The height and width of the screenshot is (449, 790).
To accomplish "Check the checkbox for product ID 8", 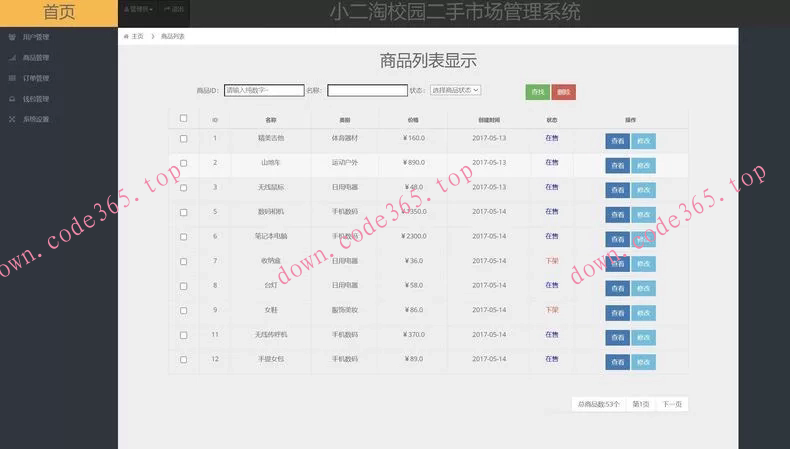I will (x=183, y=286).
